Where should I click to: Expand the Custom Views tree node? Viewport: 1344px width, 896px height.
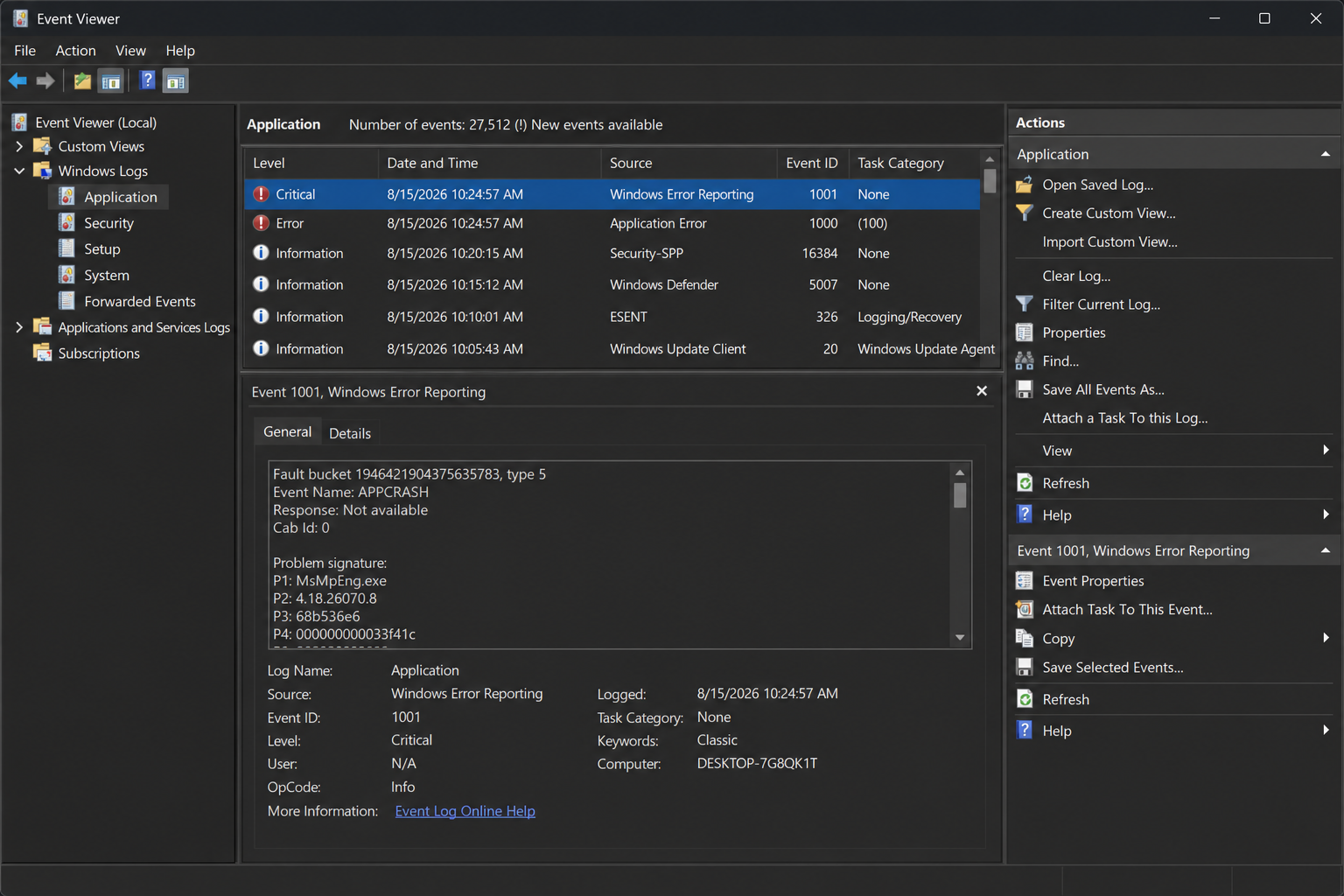coord(19,146)
